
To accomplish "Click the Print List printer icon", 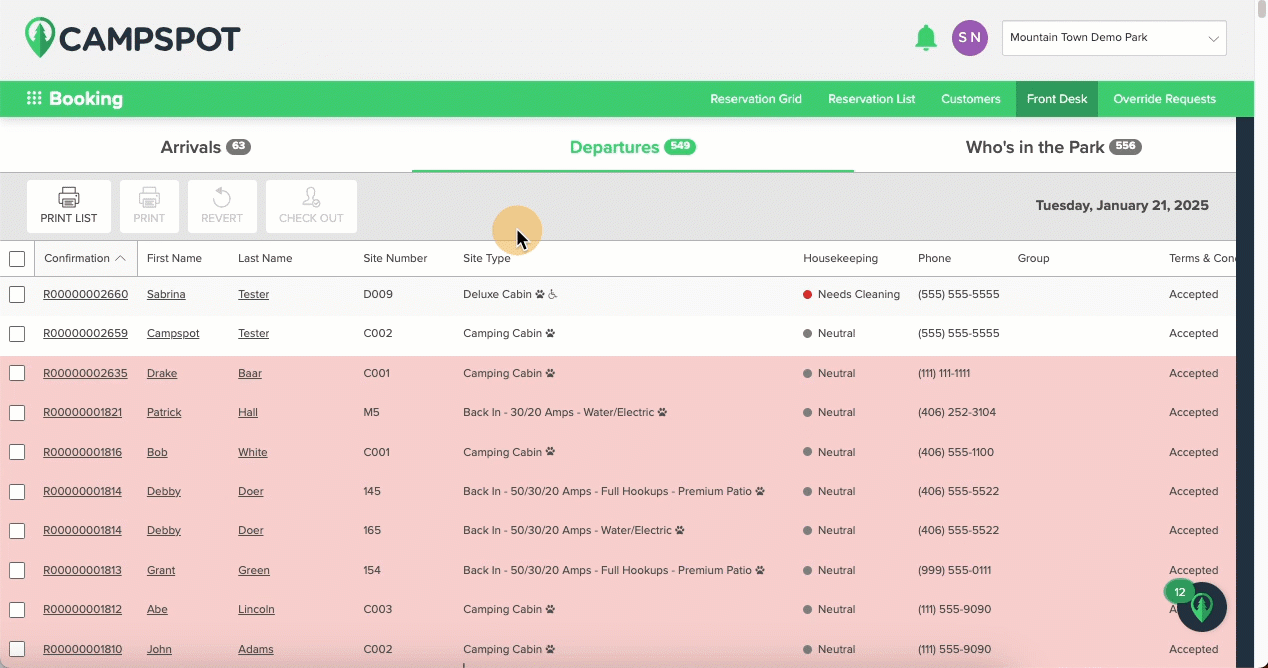I will click(69, 197).
